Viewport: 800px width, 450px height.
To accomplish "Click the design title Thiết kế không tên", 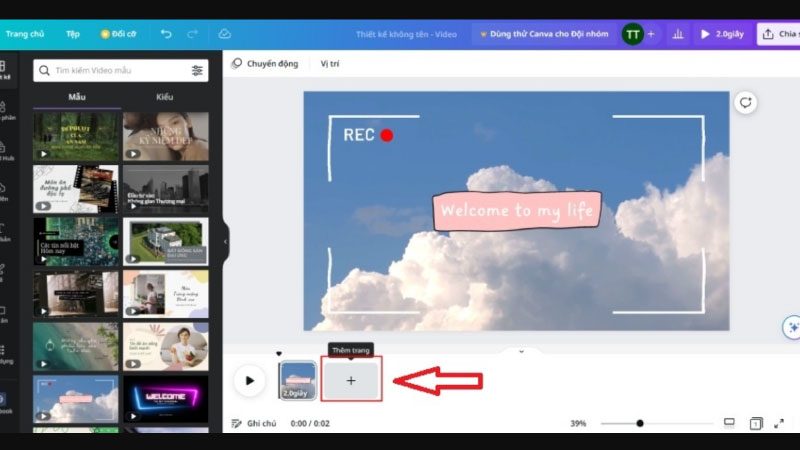I will [x=406, y=34].
